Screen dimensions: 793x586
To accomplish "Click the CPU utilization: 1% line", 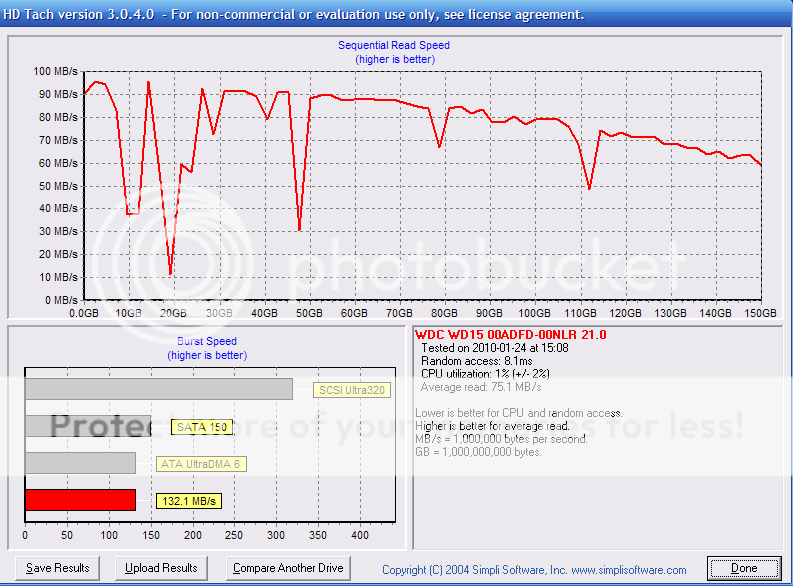I will [485, 374].
